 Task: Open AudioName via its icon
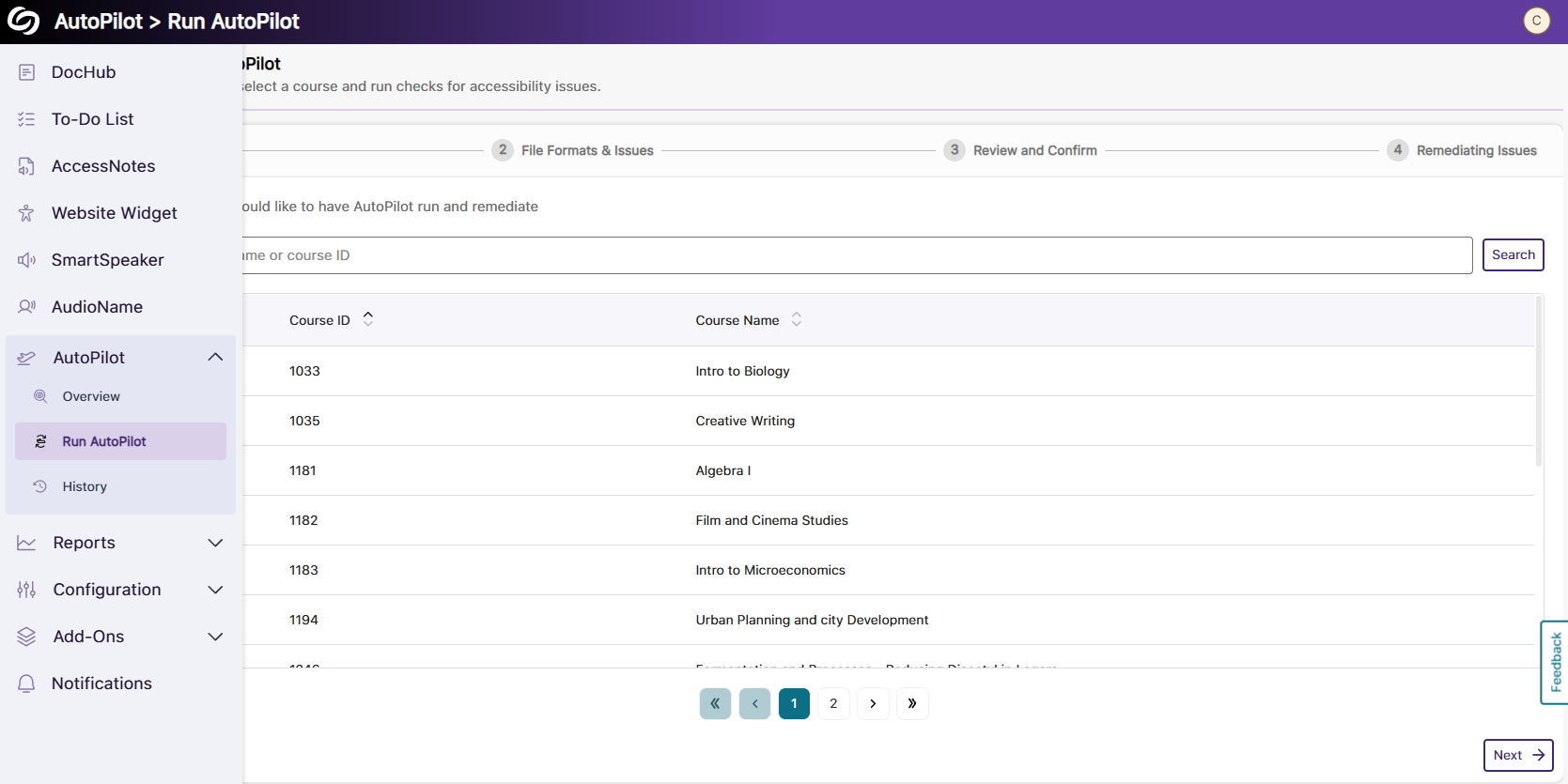[26, 307]
